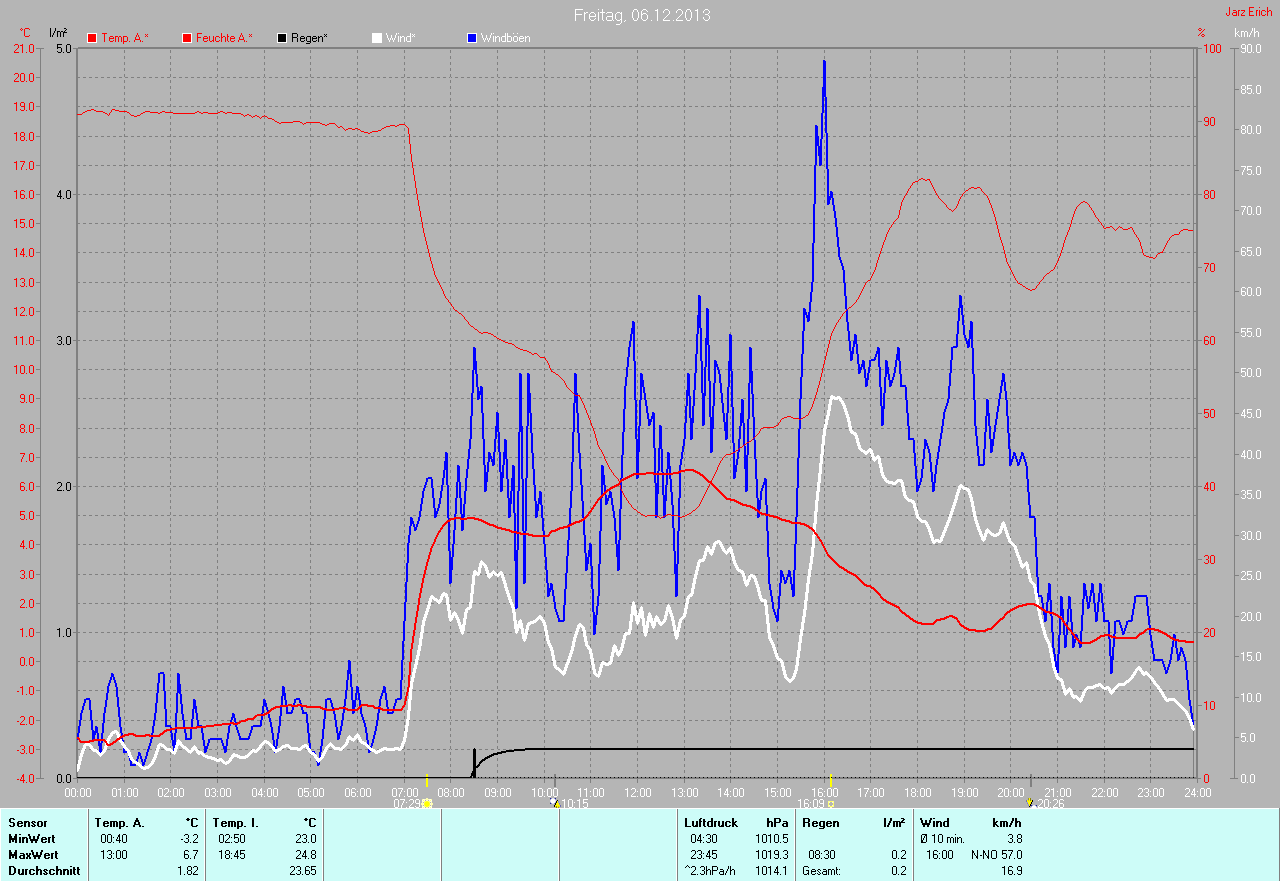
Task: Click the 20:26 marker below the time axis
Action: [x=1045, y=803]
